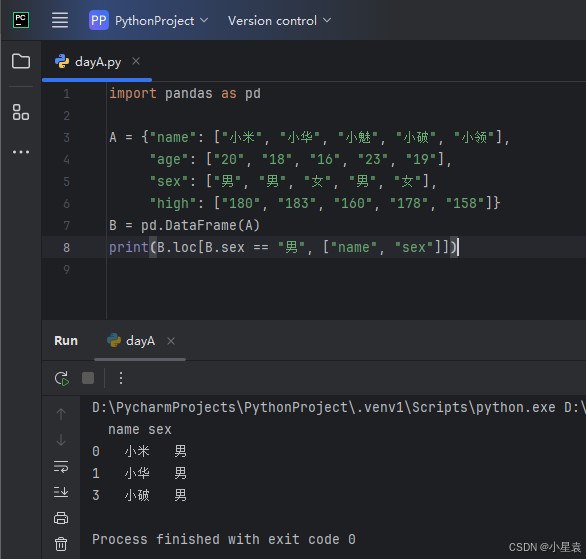Rerun dayA with the rerun icon
The width and height of the screenshot is (586, 559).
pyautogui.click(x=62, y=378)
